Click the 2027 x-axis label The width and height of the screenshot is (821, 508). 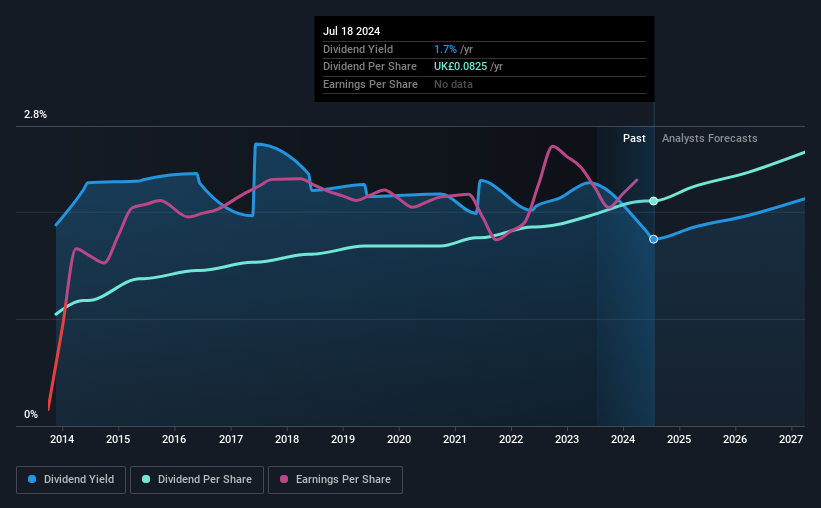point(791,439)
